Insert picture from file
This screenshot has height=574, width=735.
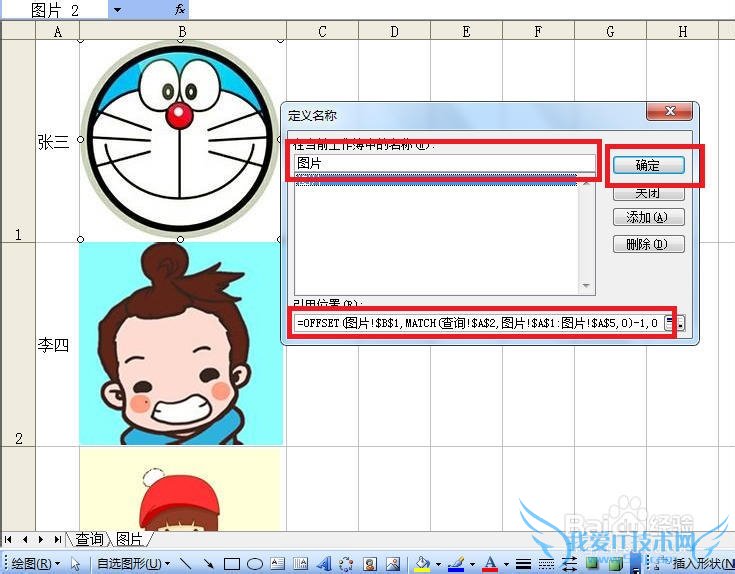[393, 564]
